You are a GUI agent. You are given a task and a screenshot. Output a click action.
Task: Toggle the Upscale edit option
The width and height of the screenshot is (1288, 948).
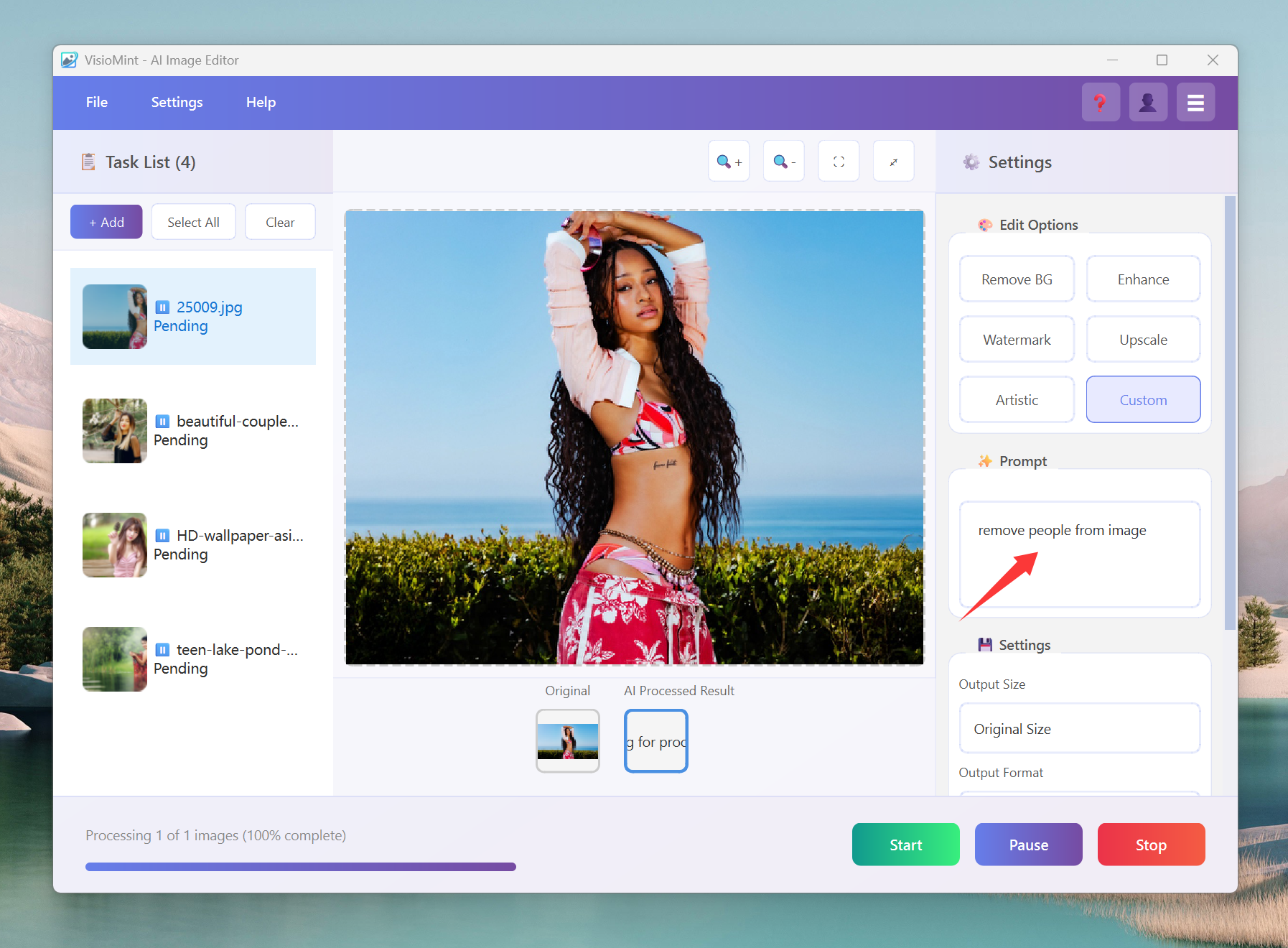1143,340
